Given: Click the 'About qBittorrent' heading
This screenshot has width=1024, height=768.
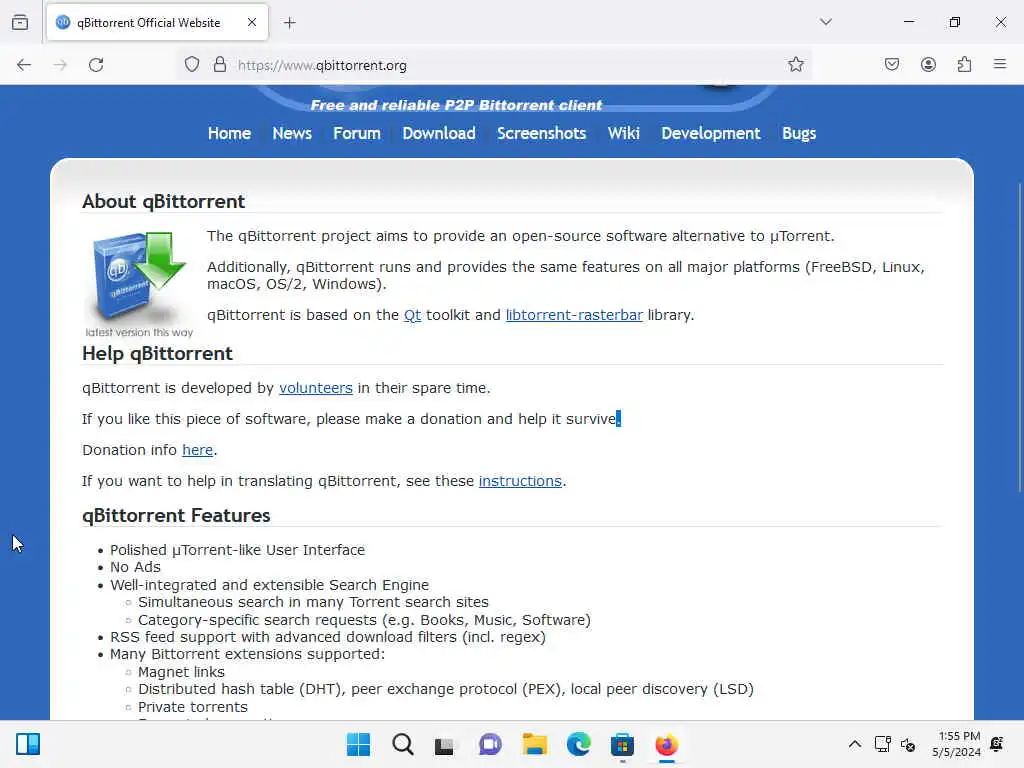Looking at the screenshot, I should click(x=163, y=202).
